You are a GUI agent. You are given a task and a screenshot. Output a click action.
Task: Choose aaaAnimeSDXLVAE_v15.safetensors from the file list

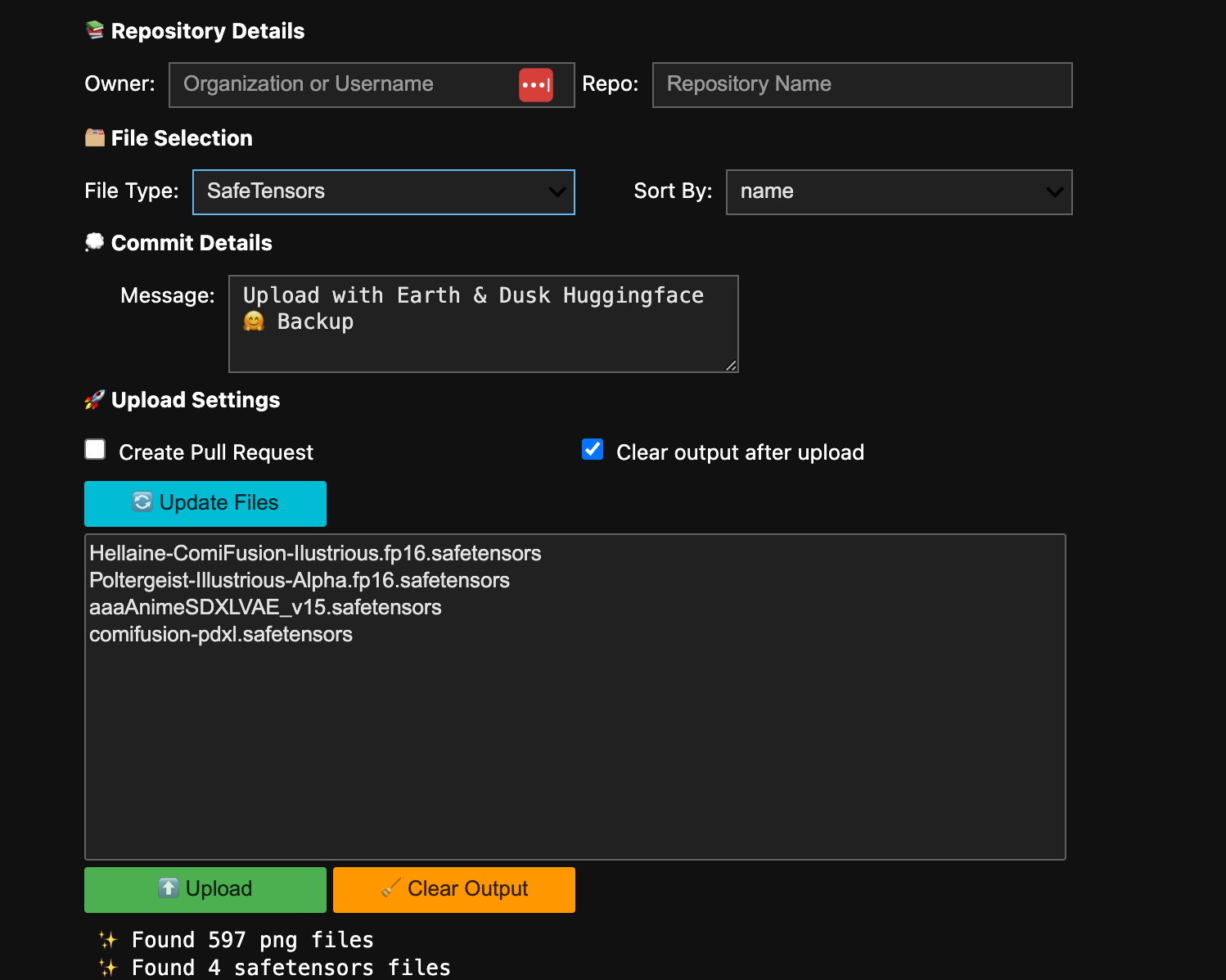[265, 608]
